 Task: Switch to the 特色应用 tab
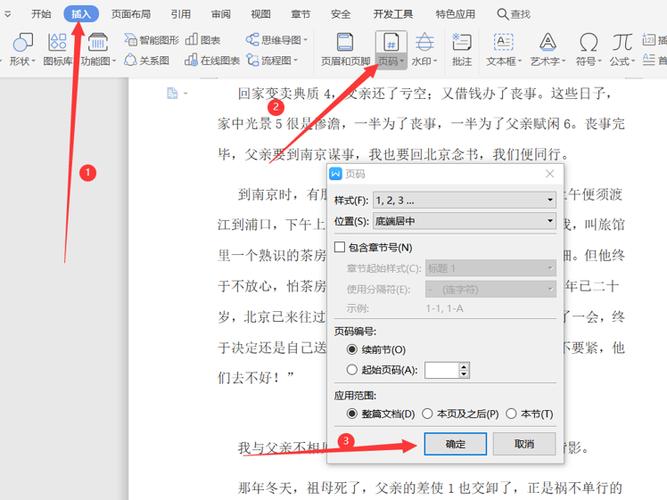455,14
